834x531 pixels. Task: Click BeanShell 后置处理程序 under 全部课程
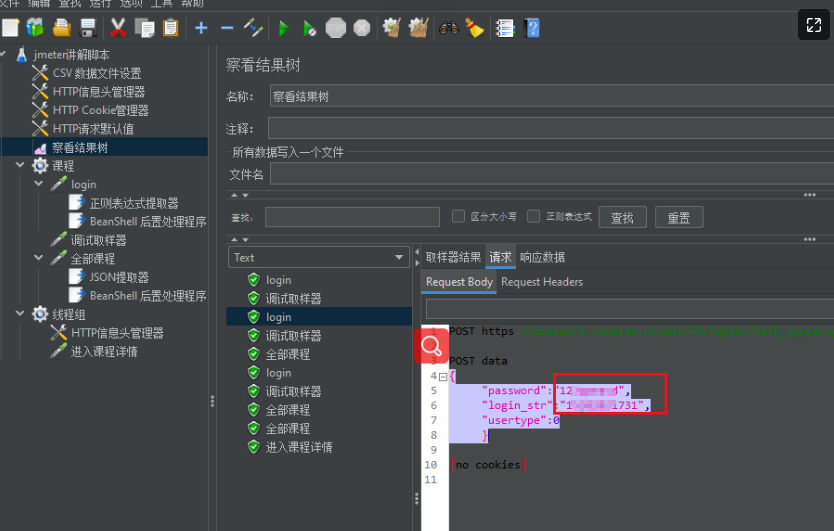pyautogui.click(x=147, y=295)
